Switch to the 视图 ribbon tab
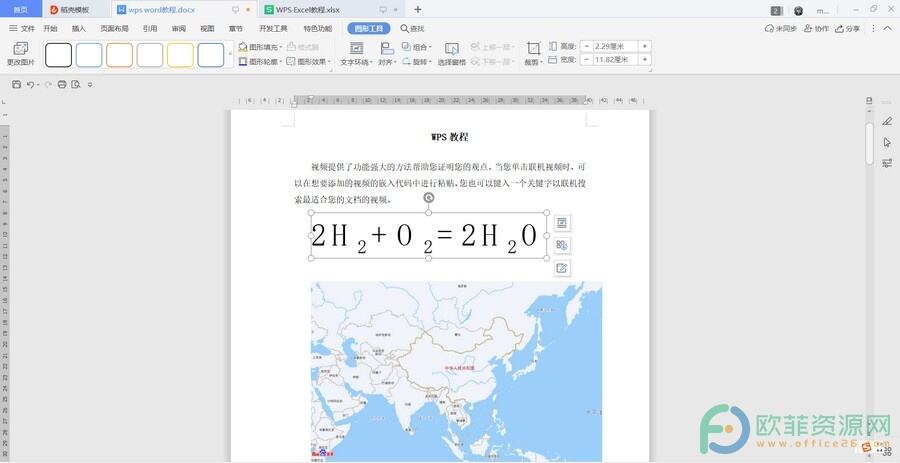The width and height of the screenshot is (900, 463). click(207, 28)
